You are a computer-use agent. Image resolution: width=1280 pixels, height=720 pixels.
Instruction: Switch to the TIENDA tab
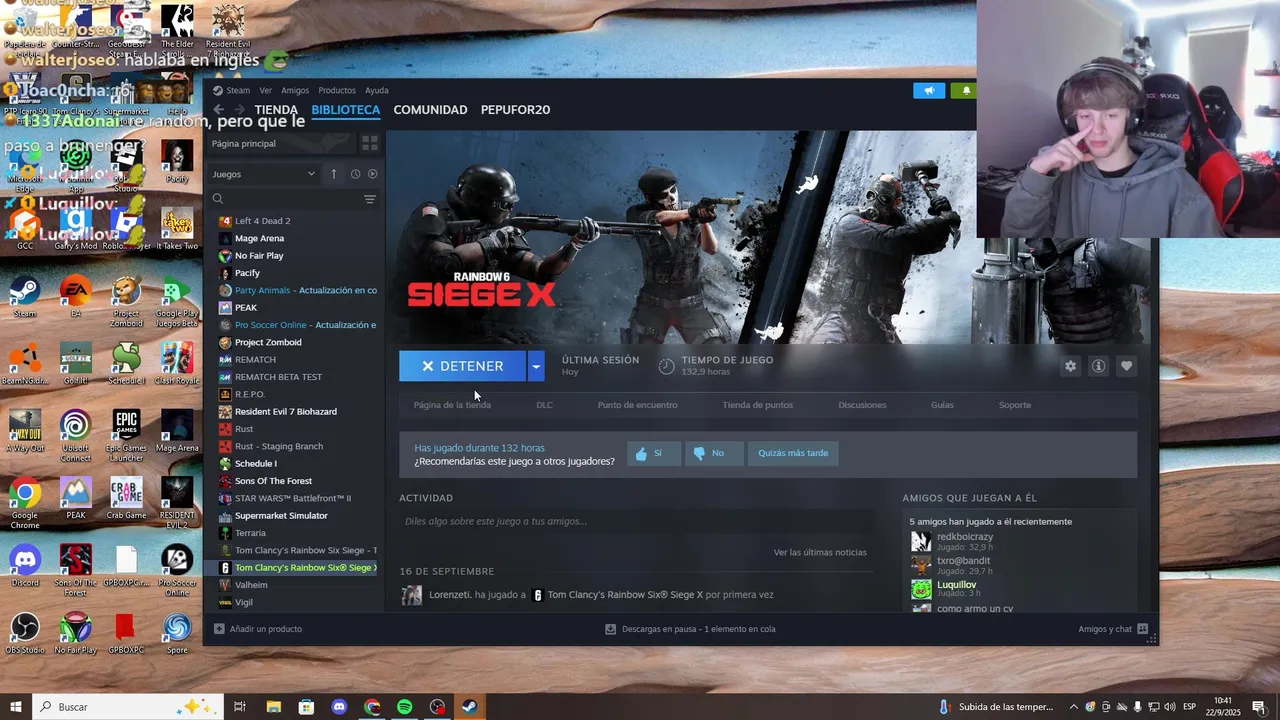276,110
